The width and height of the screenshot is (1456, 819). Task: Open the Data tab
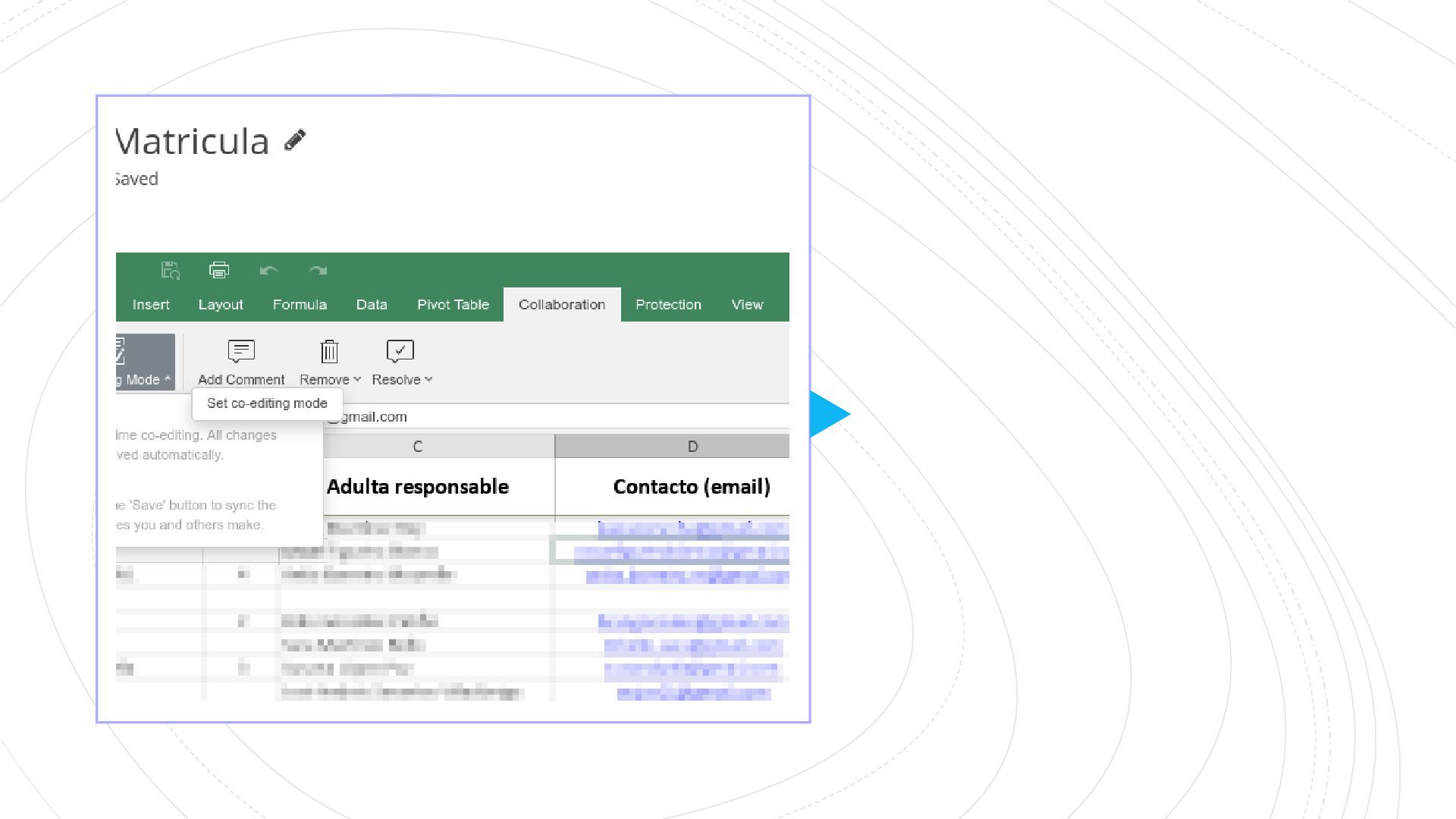pos(372,304)
